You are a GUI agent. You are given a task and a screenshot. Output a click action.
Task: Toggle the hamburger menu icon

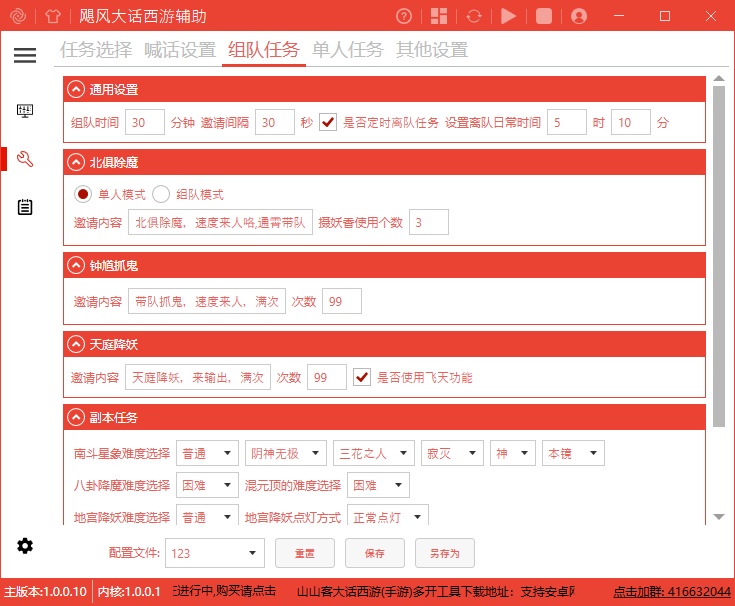(25, 55)
